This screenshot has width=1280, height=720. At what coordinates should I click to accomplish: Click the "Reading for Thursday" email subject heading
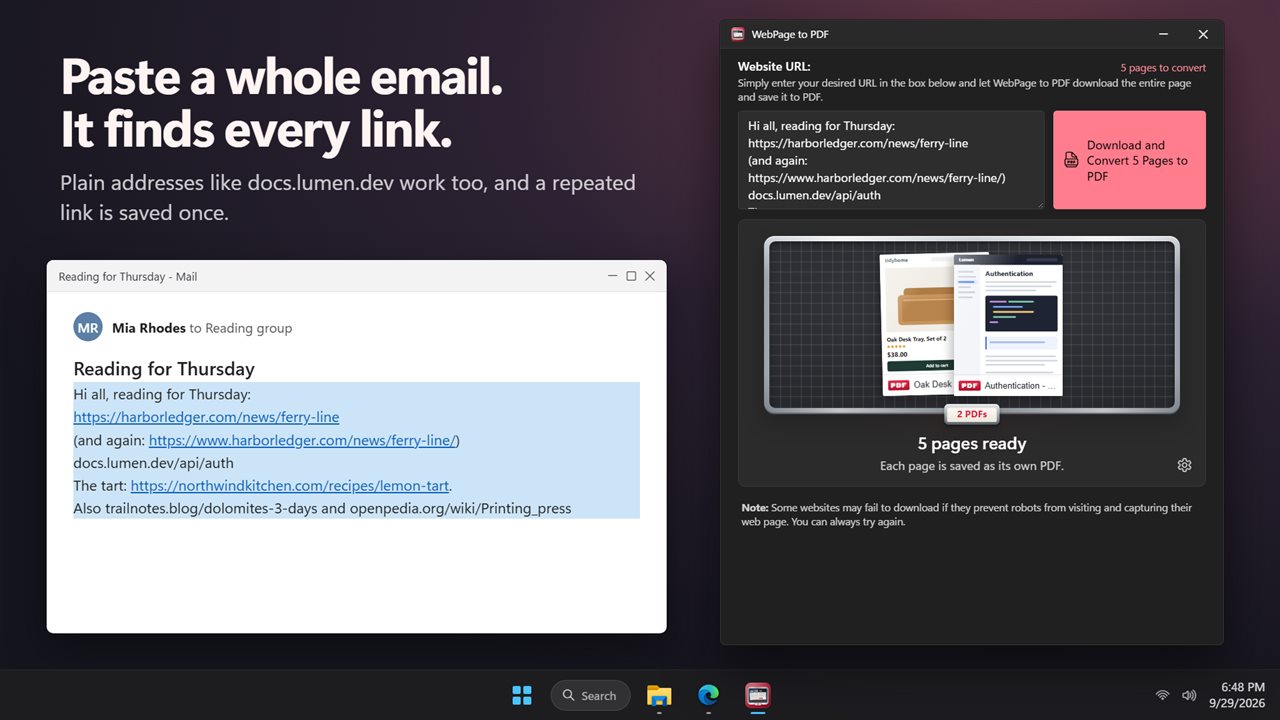164,369
